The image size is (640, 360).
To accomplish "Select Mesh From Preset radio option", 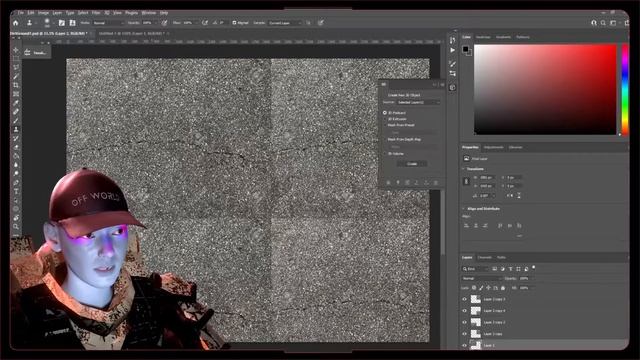I will tap(384, 125).
